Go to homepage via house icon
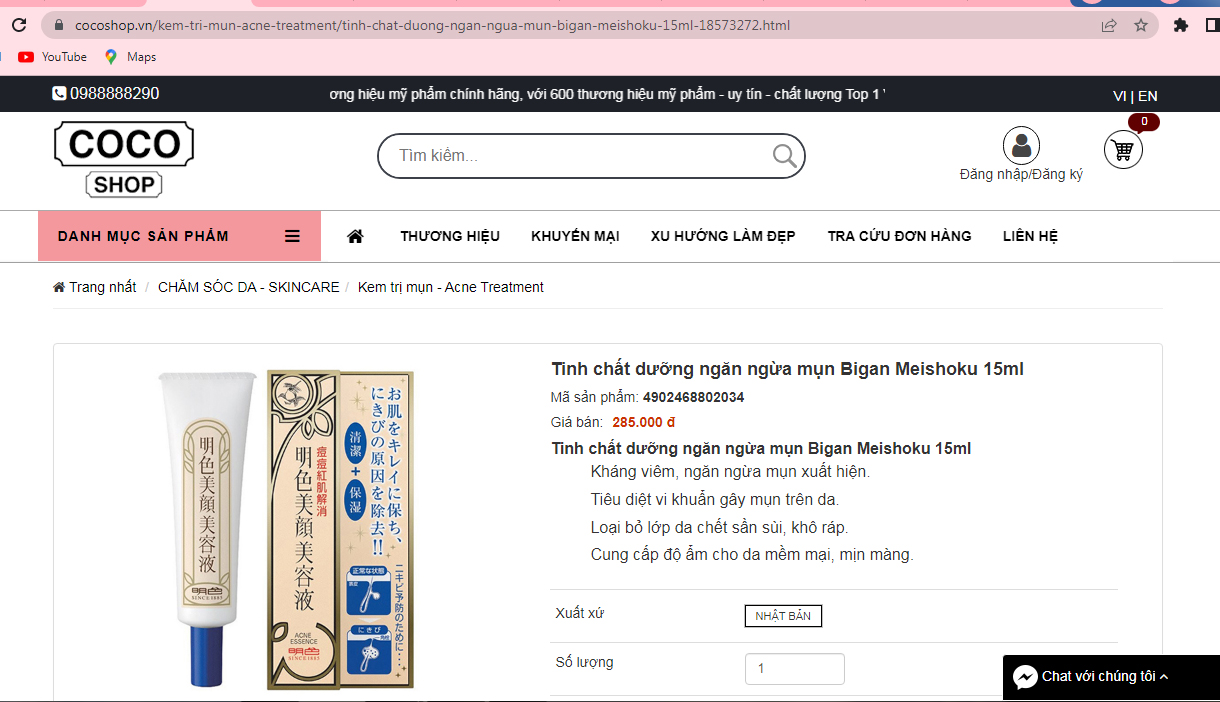The height and width of the screenshot is (702, 1220). point(355,236)
